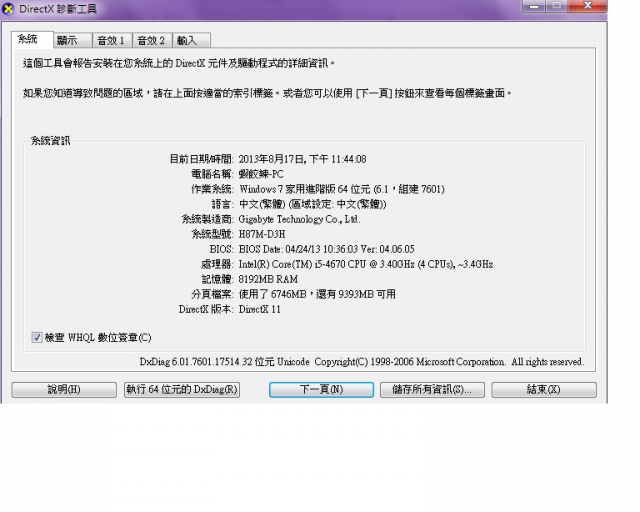Save all information with 儲存所有資訊(S)
Screen dimensions: 640x512
click(432, 390)
